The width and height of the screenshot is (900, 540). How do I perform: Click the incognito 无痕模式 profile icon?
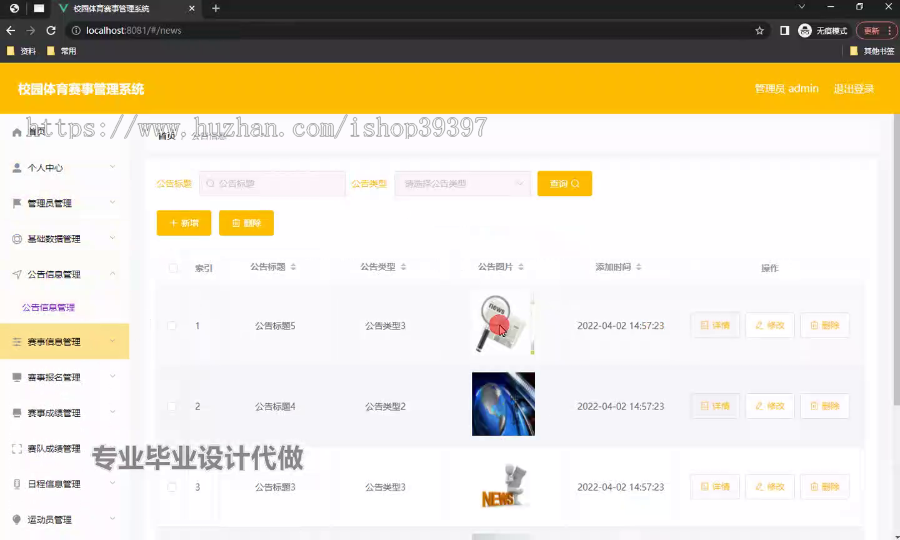pyautogui.click(x=805, y=30)
